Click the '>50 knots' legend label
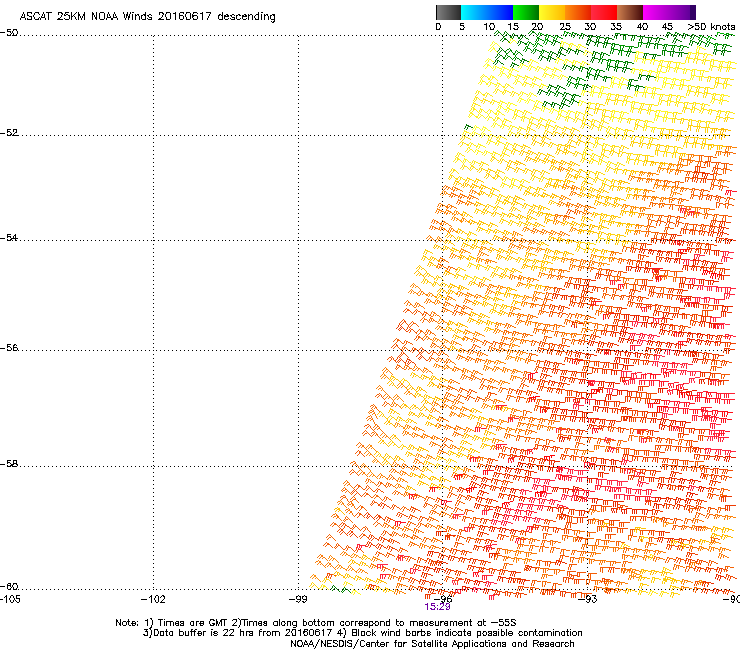 [711, 27]
